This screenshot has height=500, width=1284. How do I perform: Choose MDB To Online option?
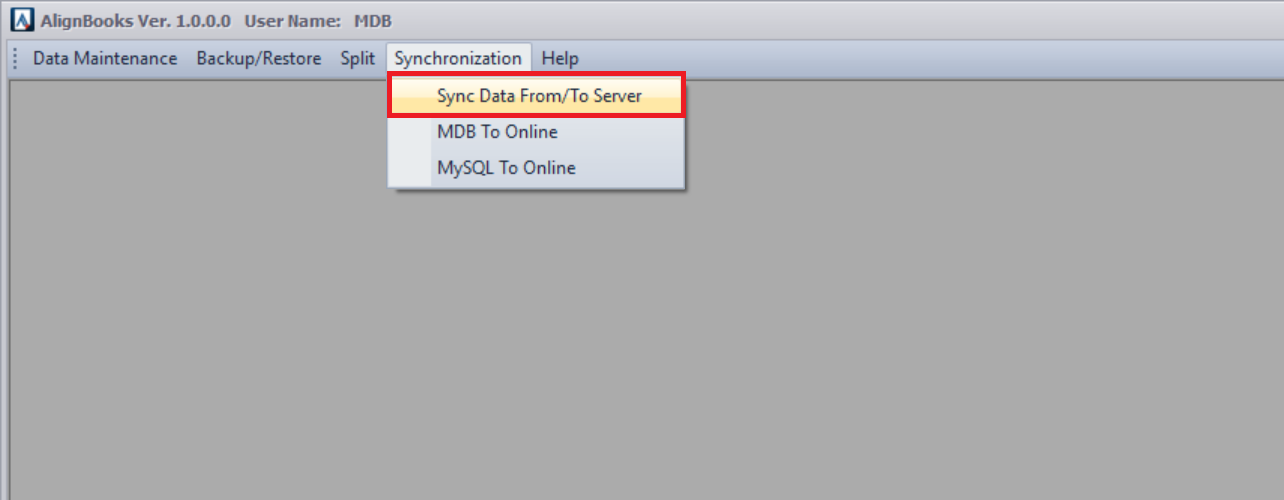(x=536, y=132)
